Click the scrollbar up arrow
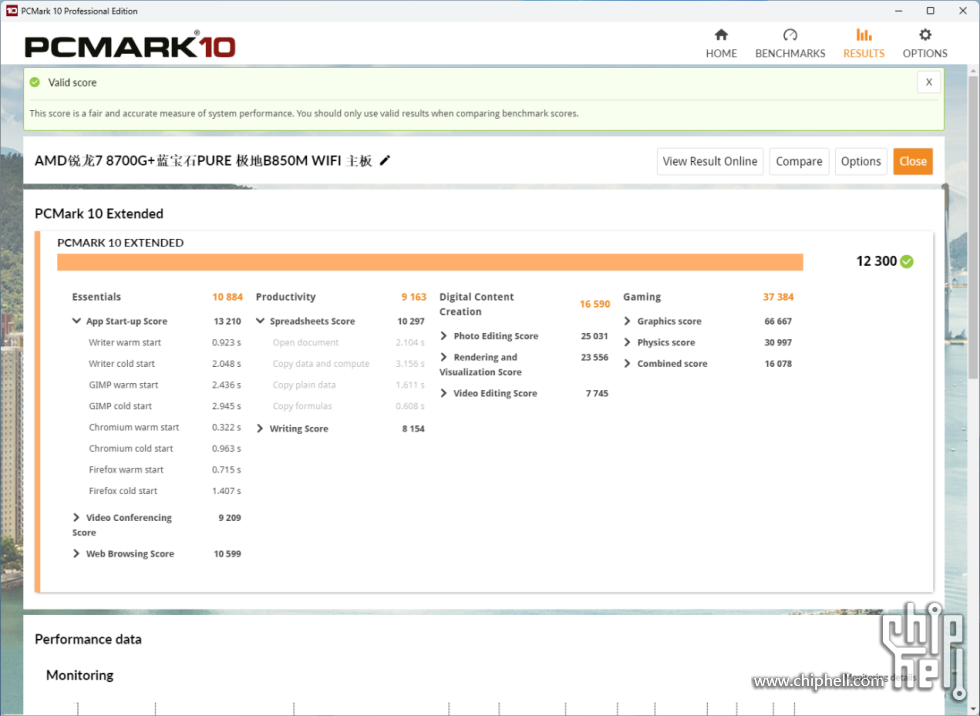This screenshot has width=980, height=716. pyautogui.click(x=973, y=71)
